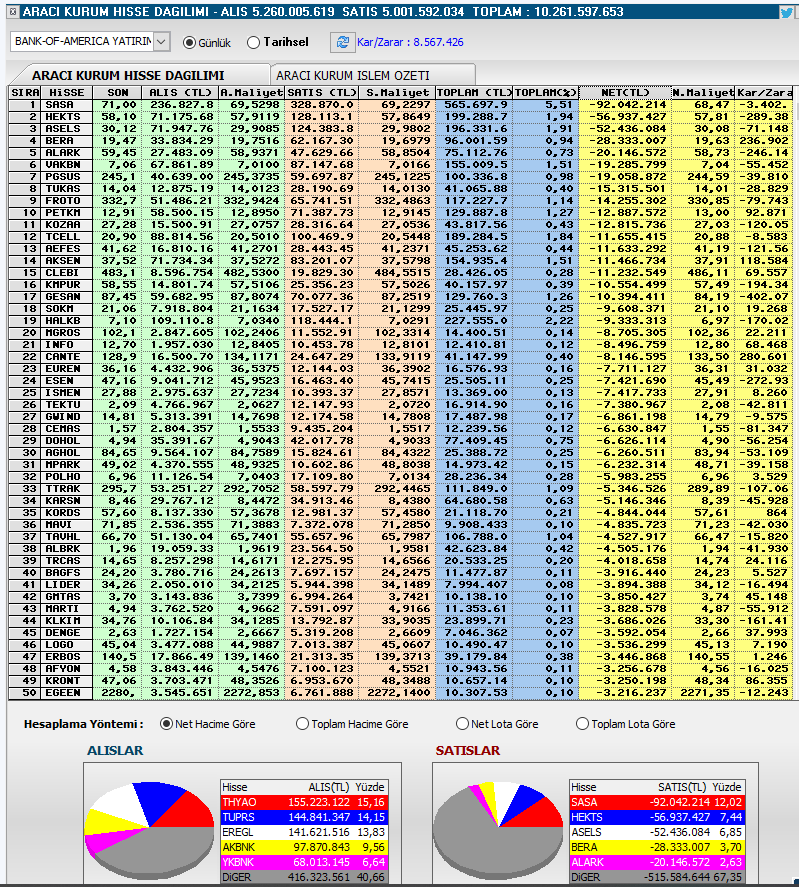The height and width of the screenshot is (887, 799).
Task: Select the ALARK stock row
Action: (x=401, y=153)
